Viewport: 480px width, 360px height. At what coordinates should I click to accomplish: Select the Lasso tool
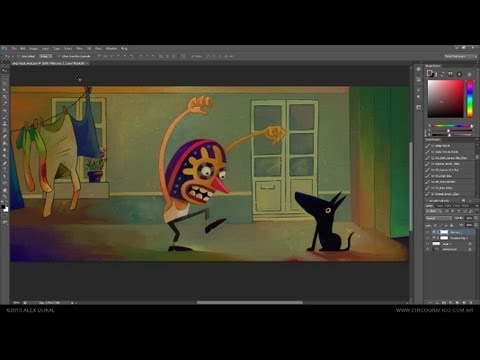pos(5,84)
